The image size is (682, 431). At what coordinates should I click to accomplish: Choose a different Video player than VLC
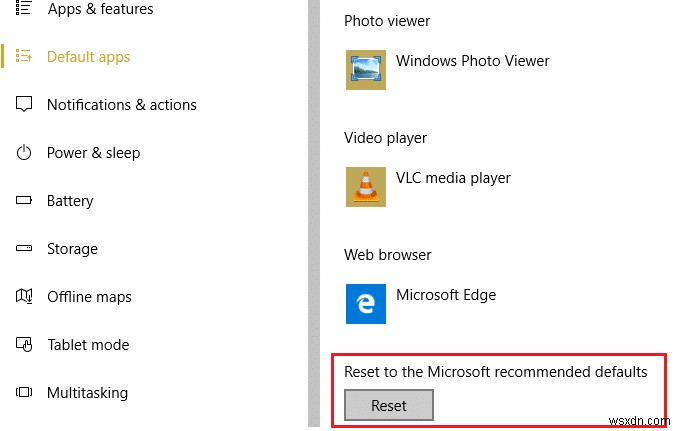(453, 178)
